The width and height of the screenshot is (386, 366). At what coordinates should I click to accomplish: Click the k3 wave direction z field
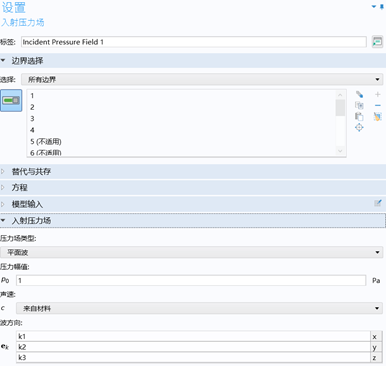coord(193,357)
